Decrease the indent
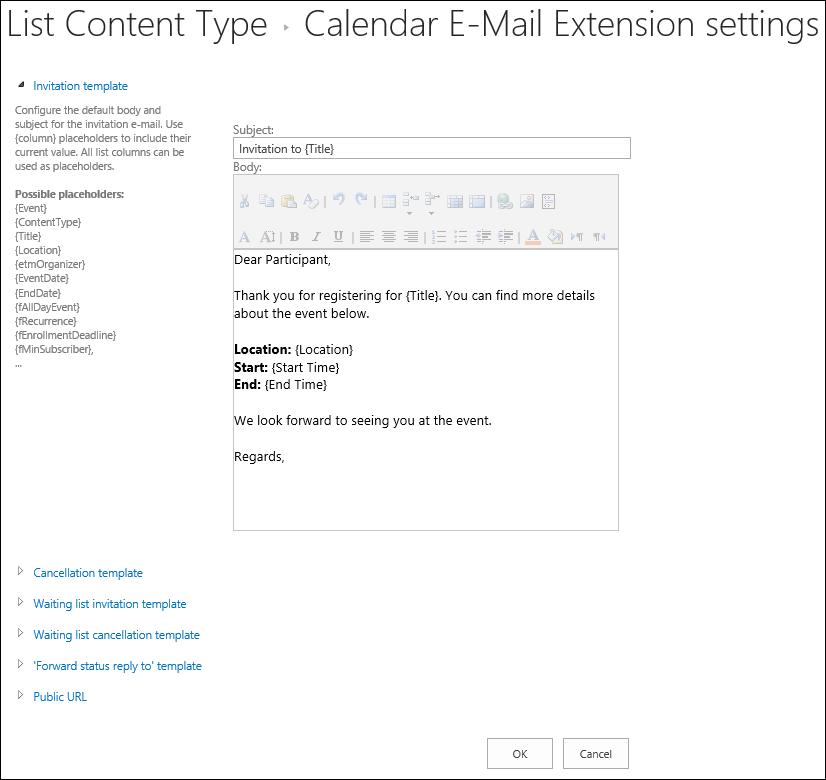This screenshot has height=780, width=826. click(483, 237)
